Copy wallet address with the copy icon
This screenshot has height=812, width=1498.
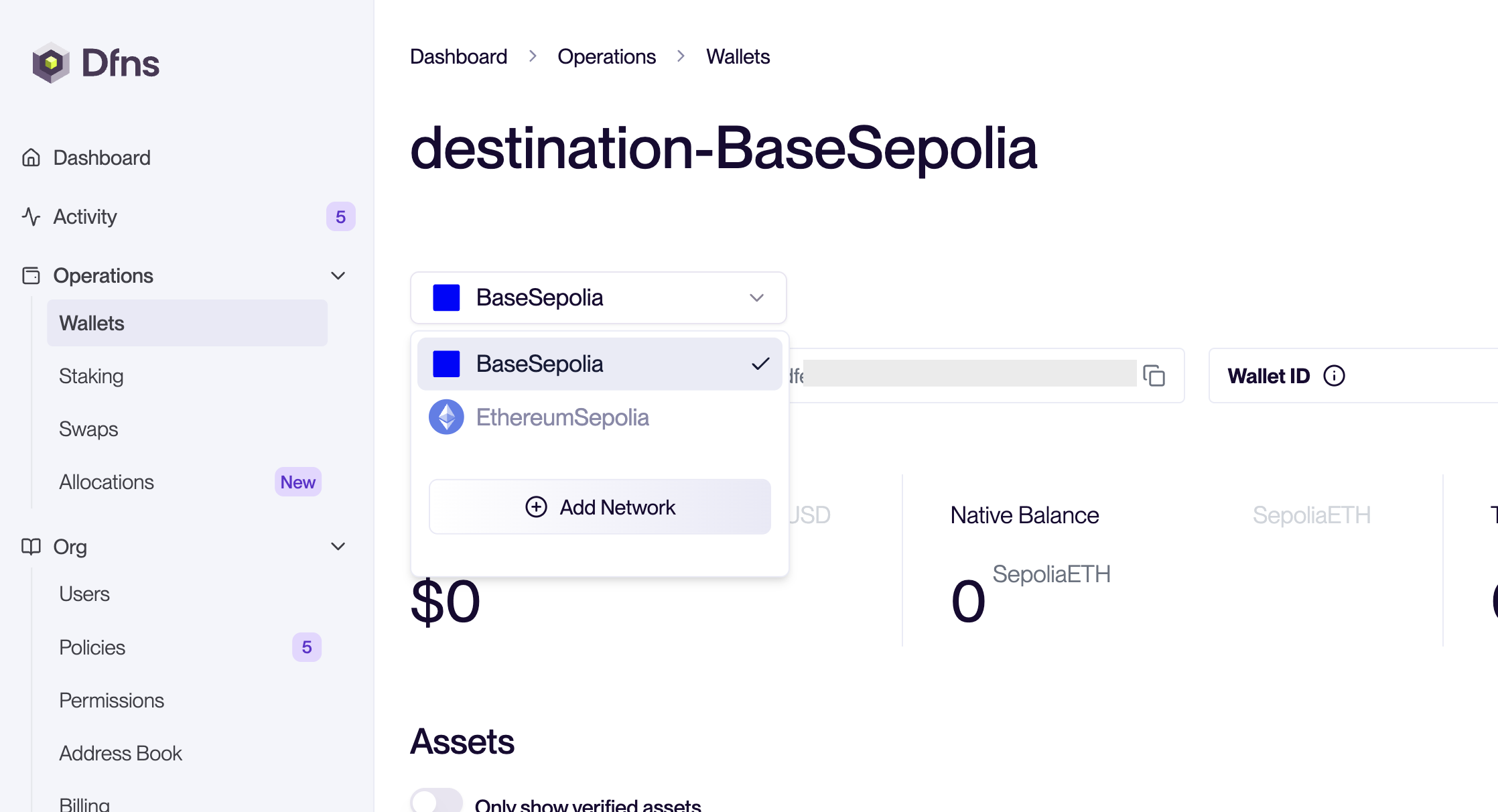point(1154,376)
